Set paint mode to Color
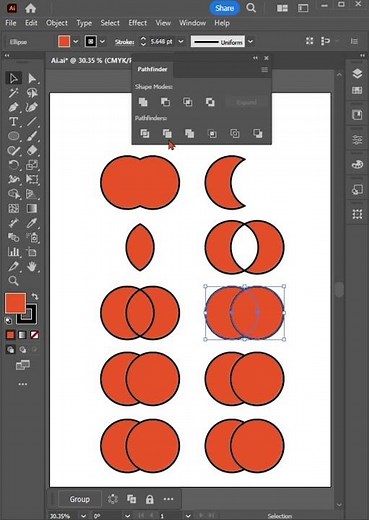Screen dimensions: 369x520 tap(11, 335)
